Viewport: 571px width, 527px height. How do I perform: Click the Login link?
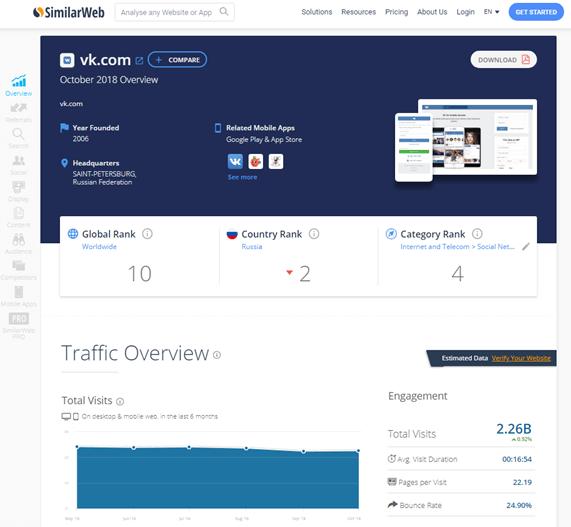pos(465,12)
